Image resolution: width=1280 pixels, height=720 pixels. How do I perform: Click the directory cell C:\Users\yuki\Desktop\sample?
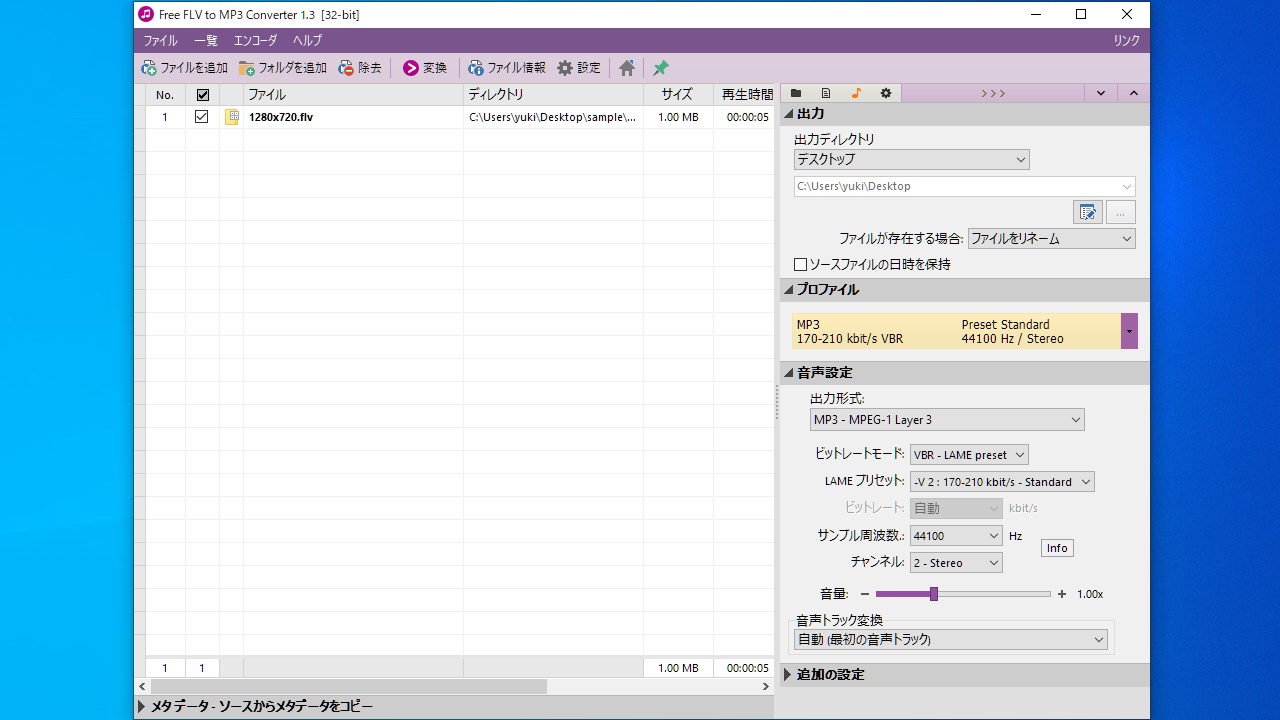[x=553, y=117]
